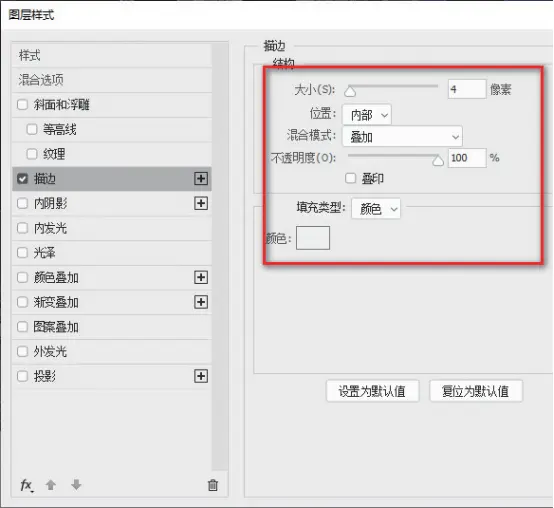Enable the 外发光 checkbox
Viewport: 554px width, 508px height.
pyautogui.click(x=22, y=352)
